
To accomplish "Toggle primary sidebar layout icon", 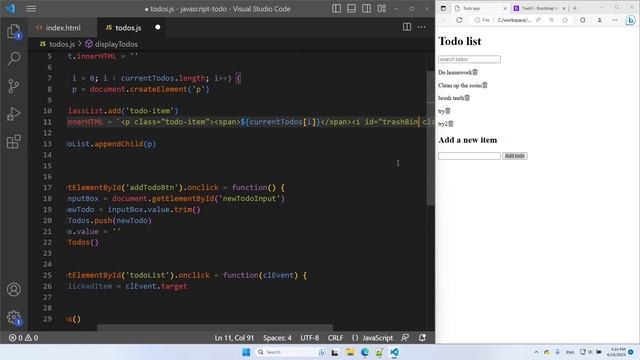I will point(336,9).
